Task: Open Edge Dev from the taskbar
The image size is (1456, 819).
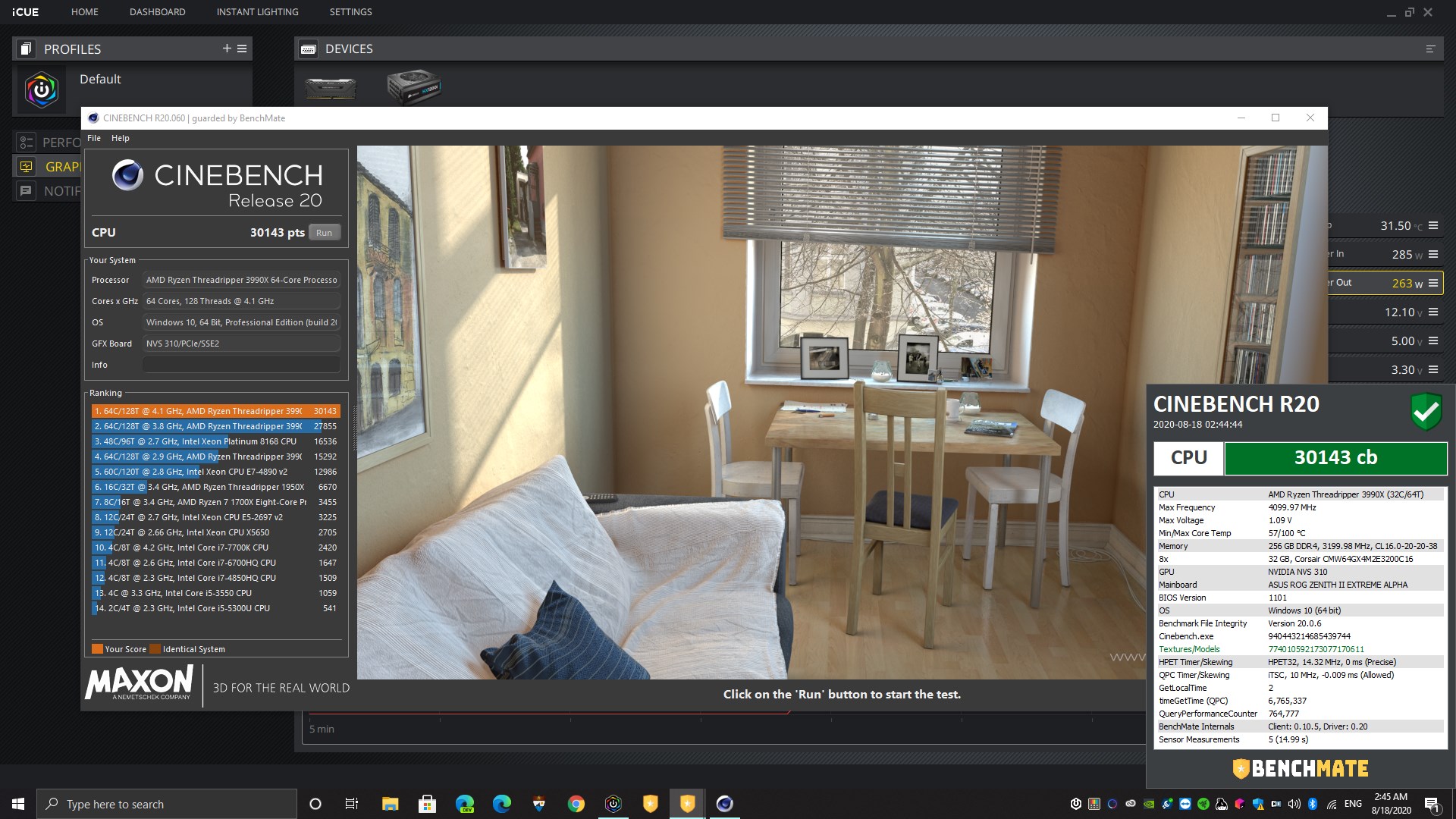Action: 464,804
